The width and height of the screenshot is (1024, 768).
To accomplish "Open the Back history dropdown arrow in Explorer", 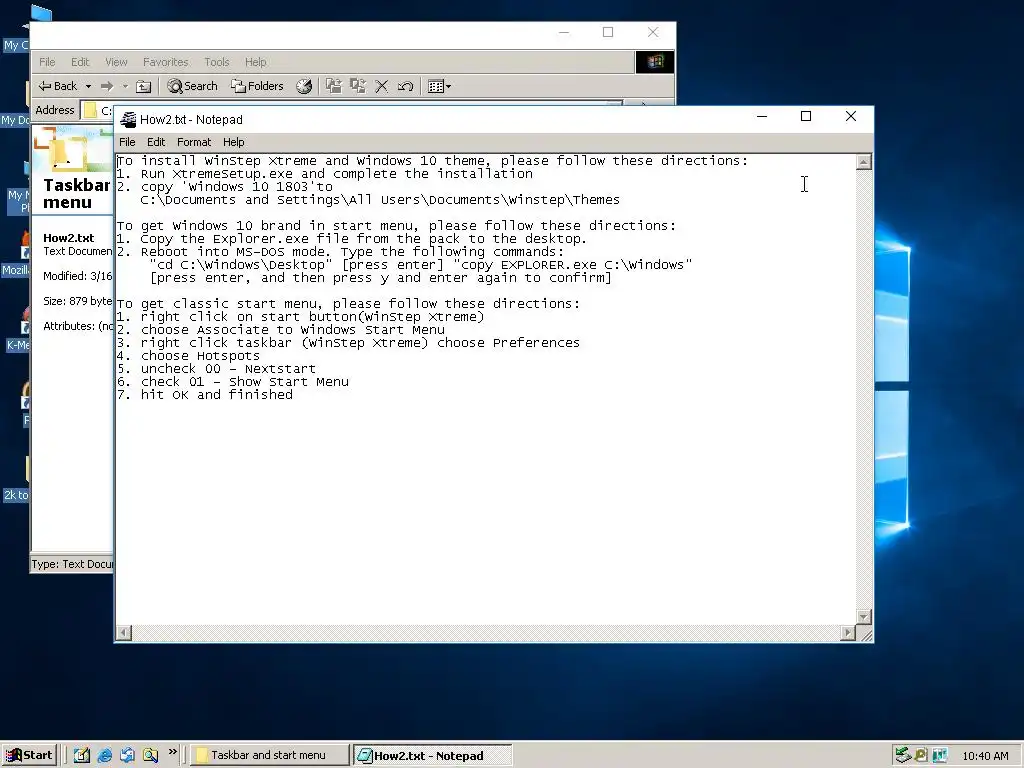I will [88, 86].
